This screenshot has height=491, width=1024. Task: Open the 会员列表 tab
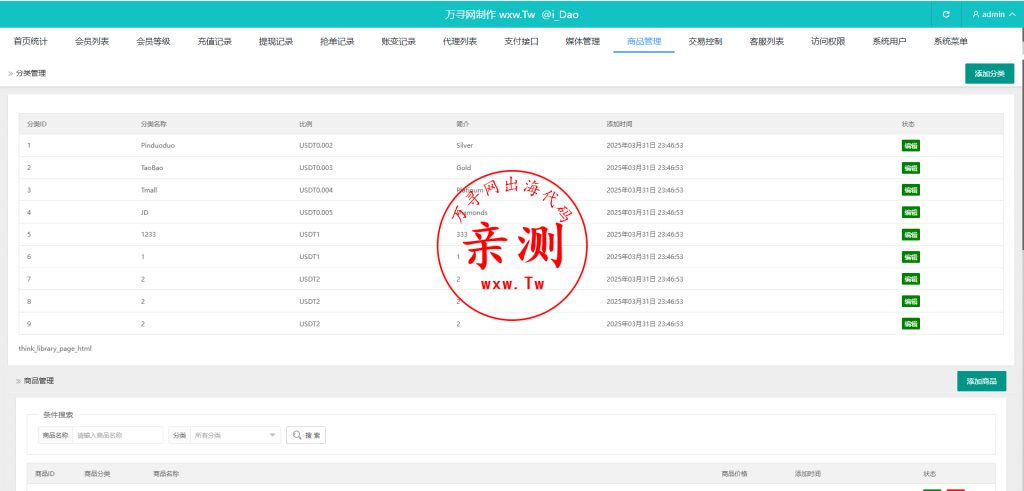(92, 41)
